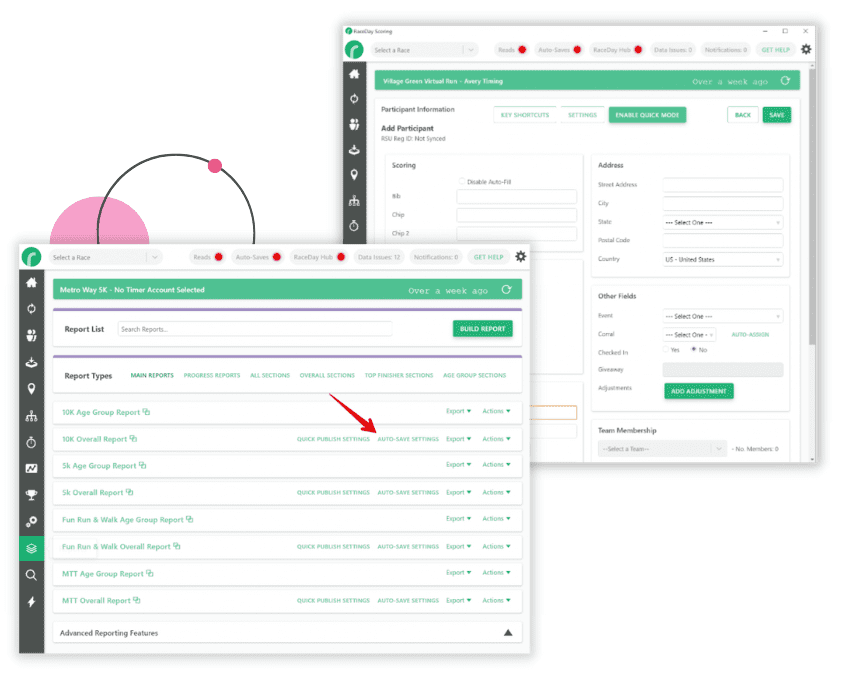
Task: Click the Key Shortcuts button
Action: [x=525, y=115]
